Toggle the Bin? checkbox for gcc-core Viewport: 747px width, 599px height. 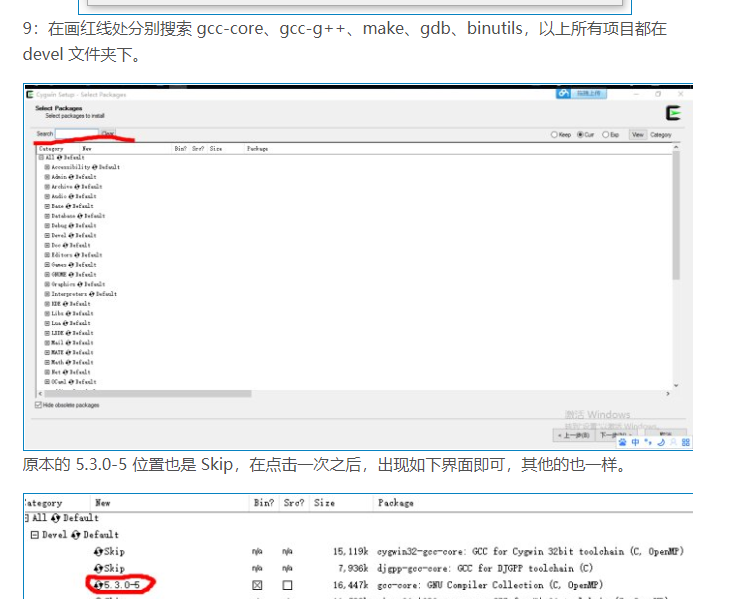click(257, 585)
